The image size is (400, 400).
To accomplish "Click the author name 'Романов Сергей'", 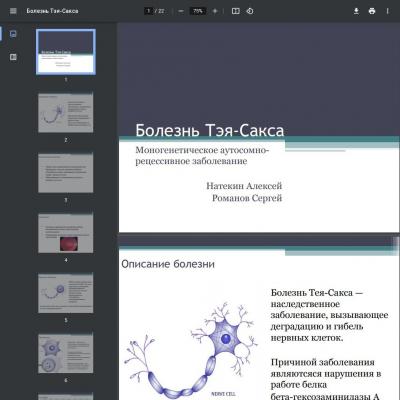I will tap(247, 198).
